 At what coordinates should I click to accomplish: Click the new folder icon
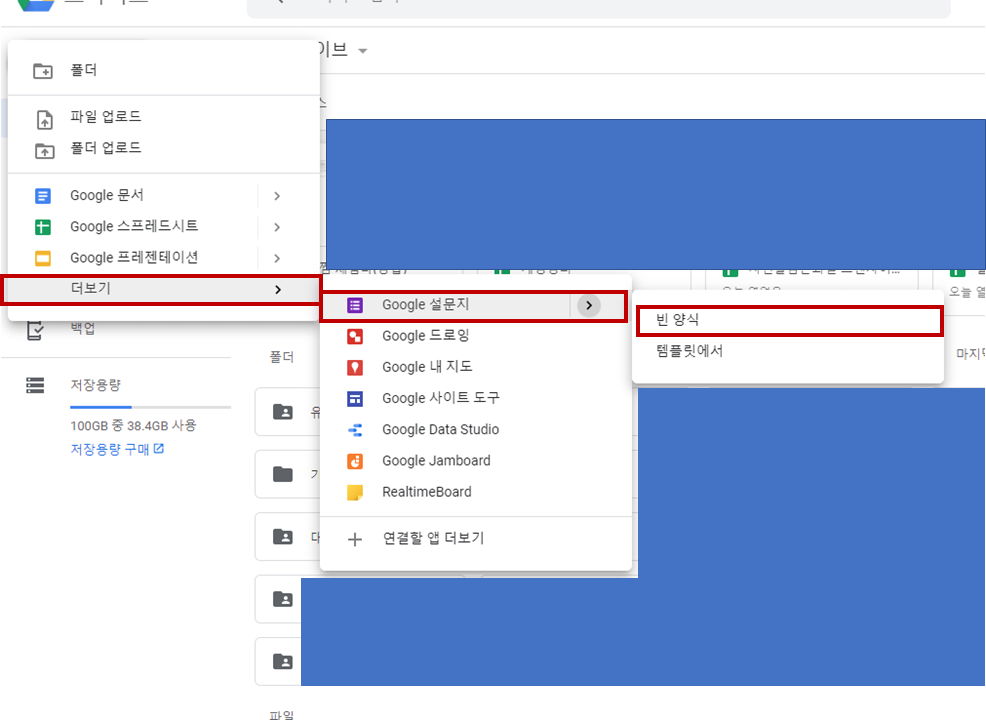43,70
